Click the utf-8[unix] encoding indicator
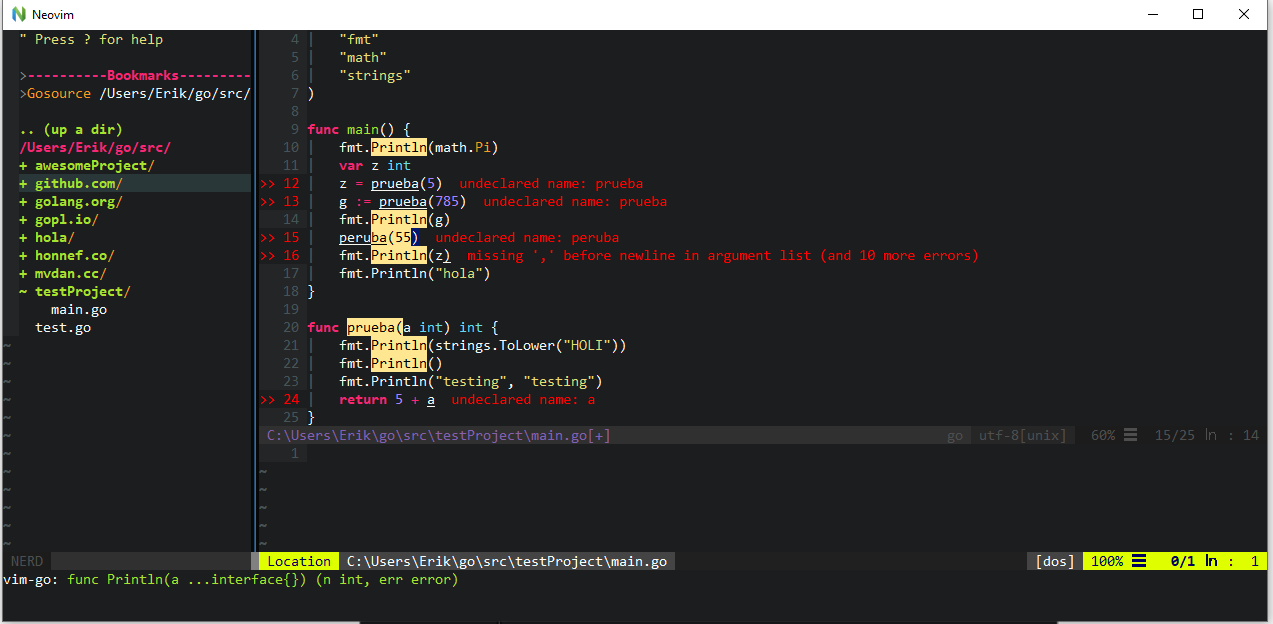Screen dimensions: 1273x624 coord(1021,435)
